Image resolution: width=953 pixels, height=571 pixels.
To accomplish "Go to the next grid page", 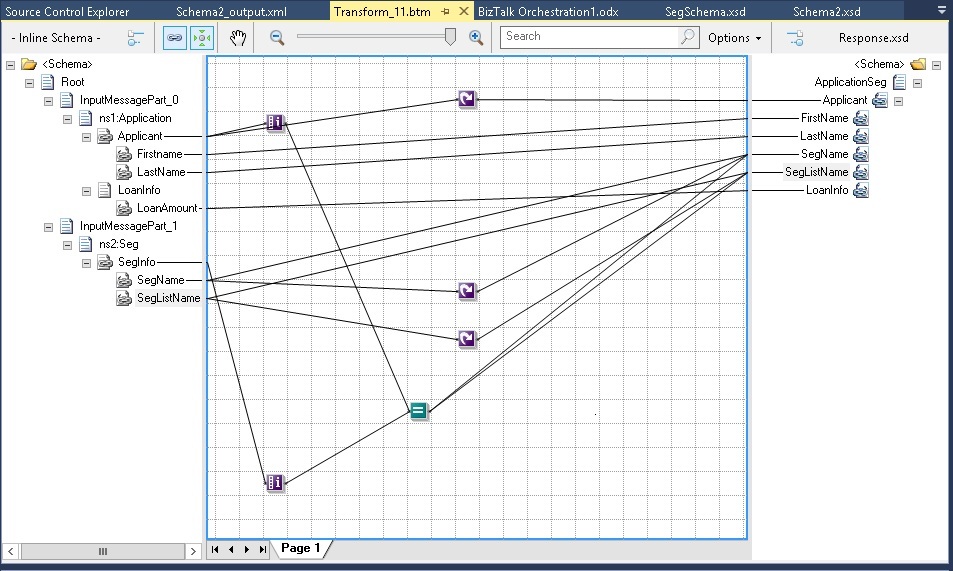I will coord(247,549).
